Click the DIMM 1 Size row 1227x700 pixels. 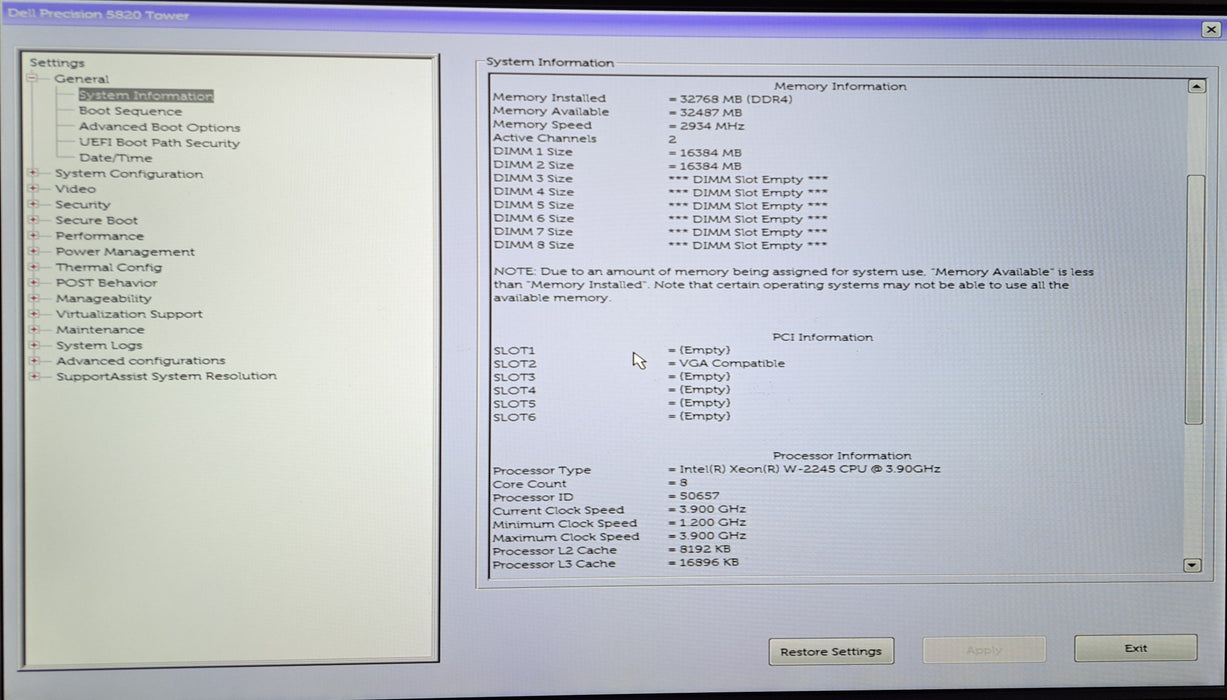tap(618, 152)
